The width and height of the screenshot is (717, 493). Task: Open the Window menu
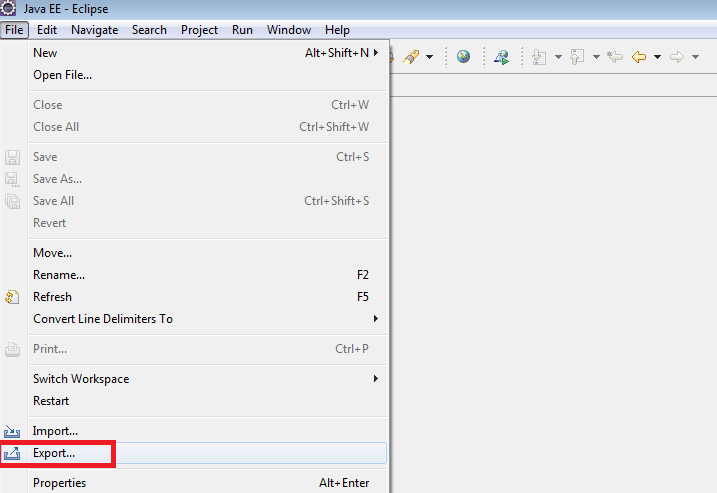coord(289,30)
